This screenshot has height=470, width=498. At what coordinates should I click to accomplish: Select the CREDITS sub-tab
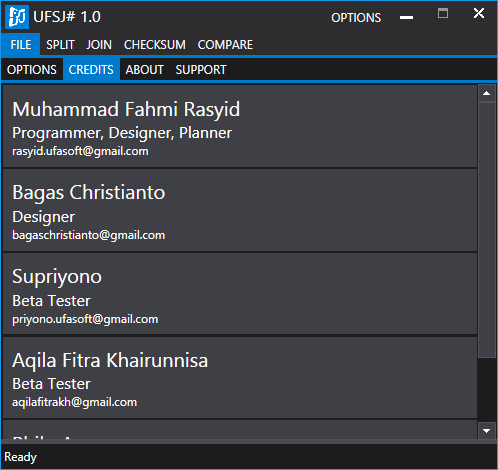(91, 70)
